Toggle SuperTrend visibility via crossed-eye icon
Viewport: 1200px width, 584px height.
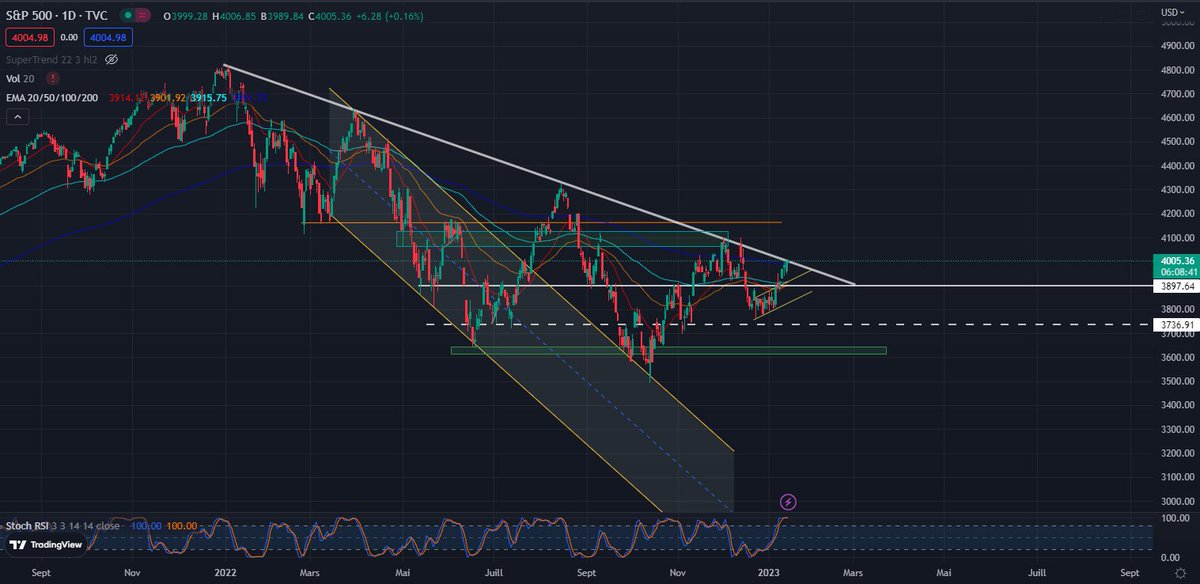[x=110, y=59]
